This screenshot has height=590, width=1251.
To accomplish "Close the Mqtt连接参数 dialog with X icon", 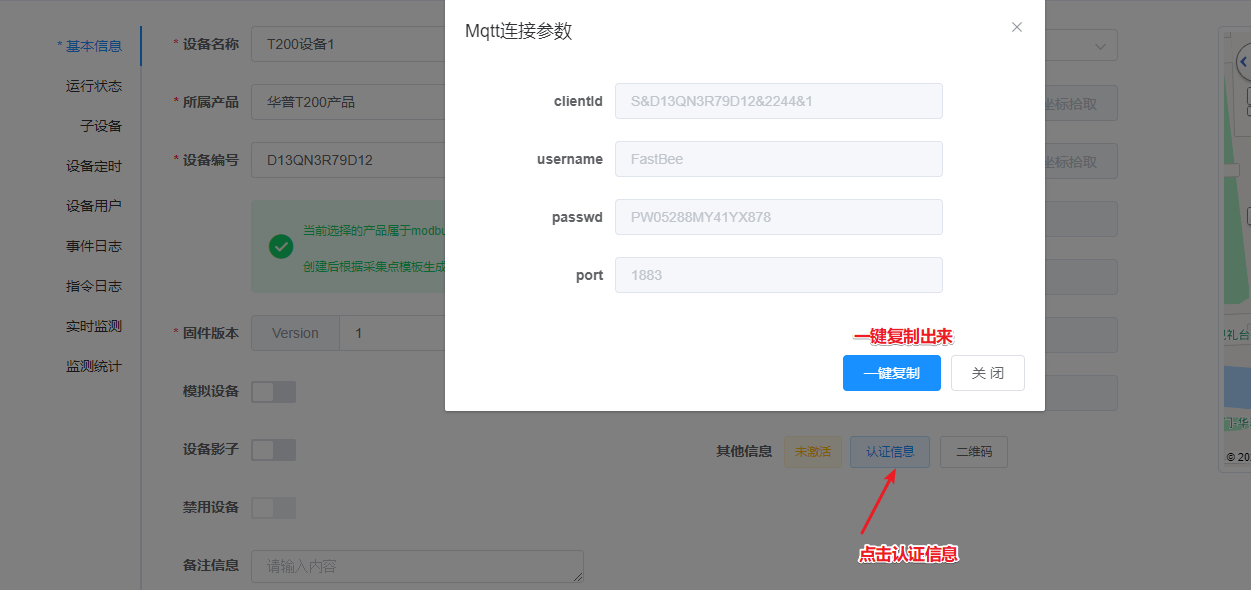I will 1016,27.
